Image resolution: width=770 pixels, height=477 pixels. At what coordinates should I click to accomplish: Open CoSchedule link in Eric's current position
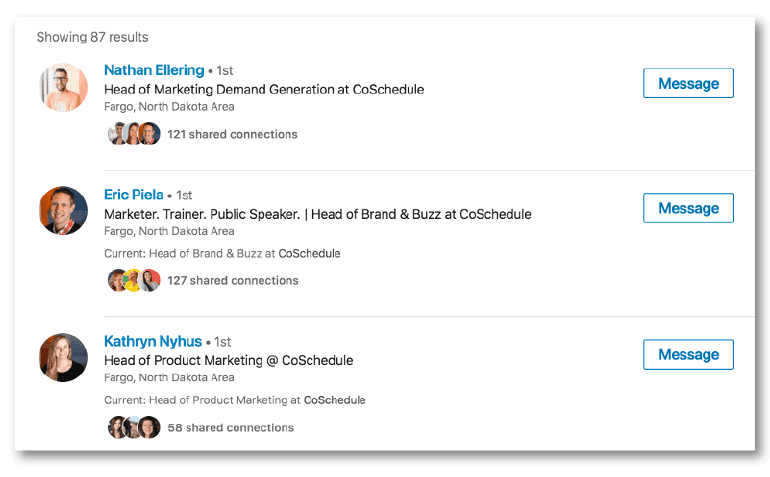[309, 254]
